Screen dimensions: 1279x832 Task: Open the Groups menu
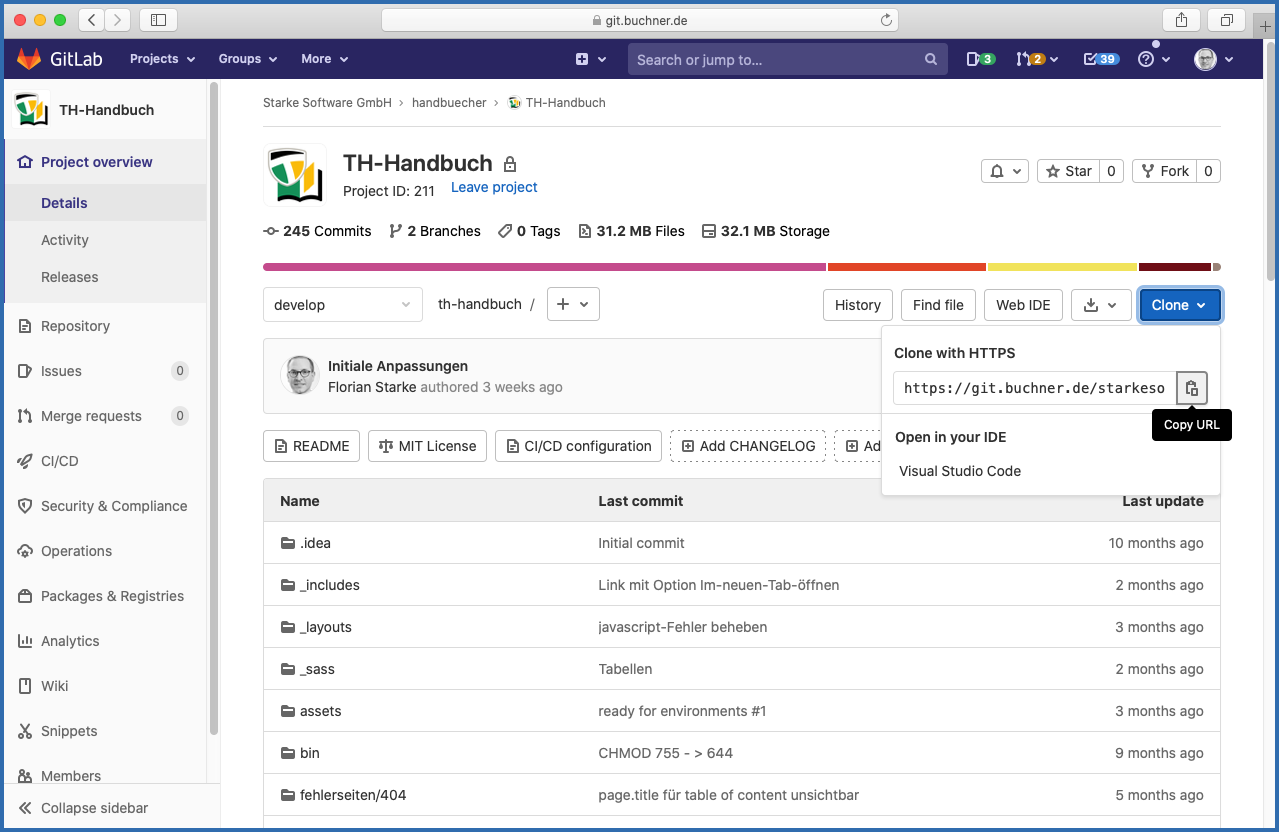pyautogui.click(x=246, y=58)
